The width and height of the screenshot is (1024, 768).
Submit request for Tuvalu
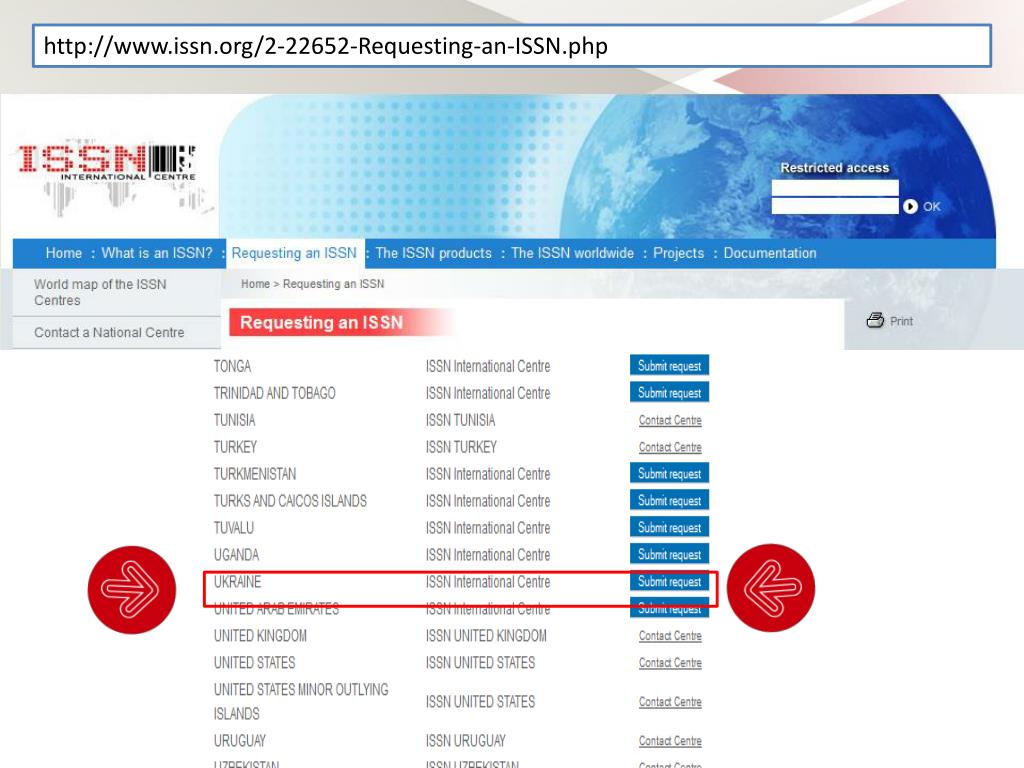coord(669,527)
